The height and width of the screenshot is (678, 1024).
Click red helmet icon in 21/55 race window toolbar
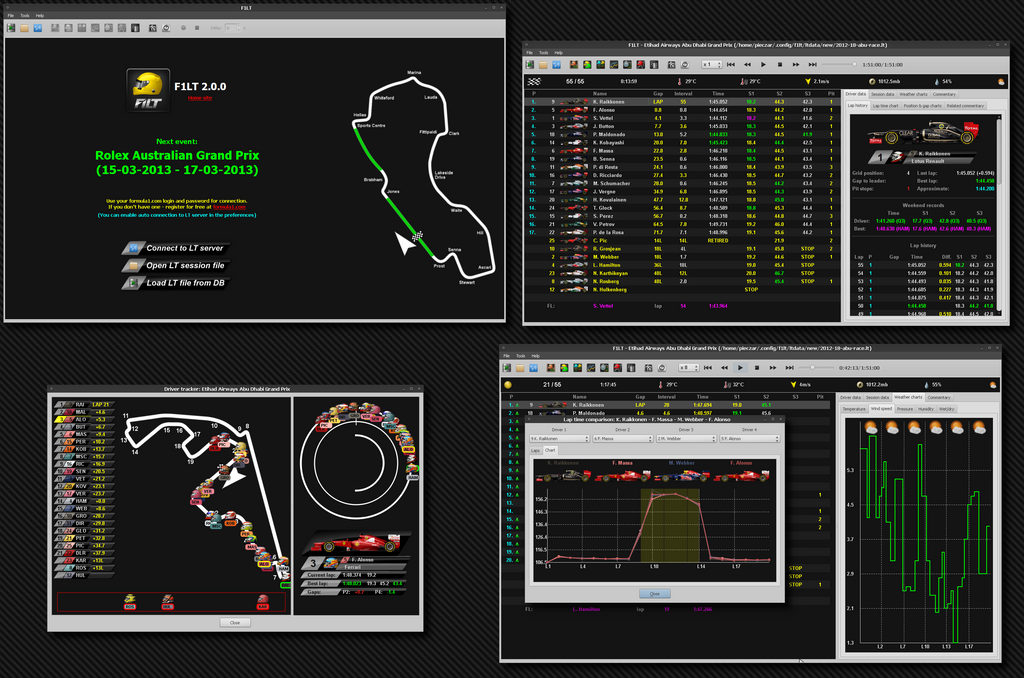(x=618, y=368)
